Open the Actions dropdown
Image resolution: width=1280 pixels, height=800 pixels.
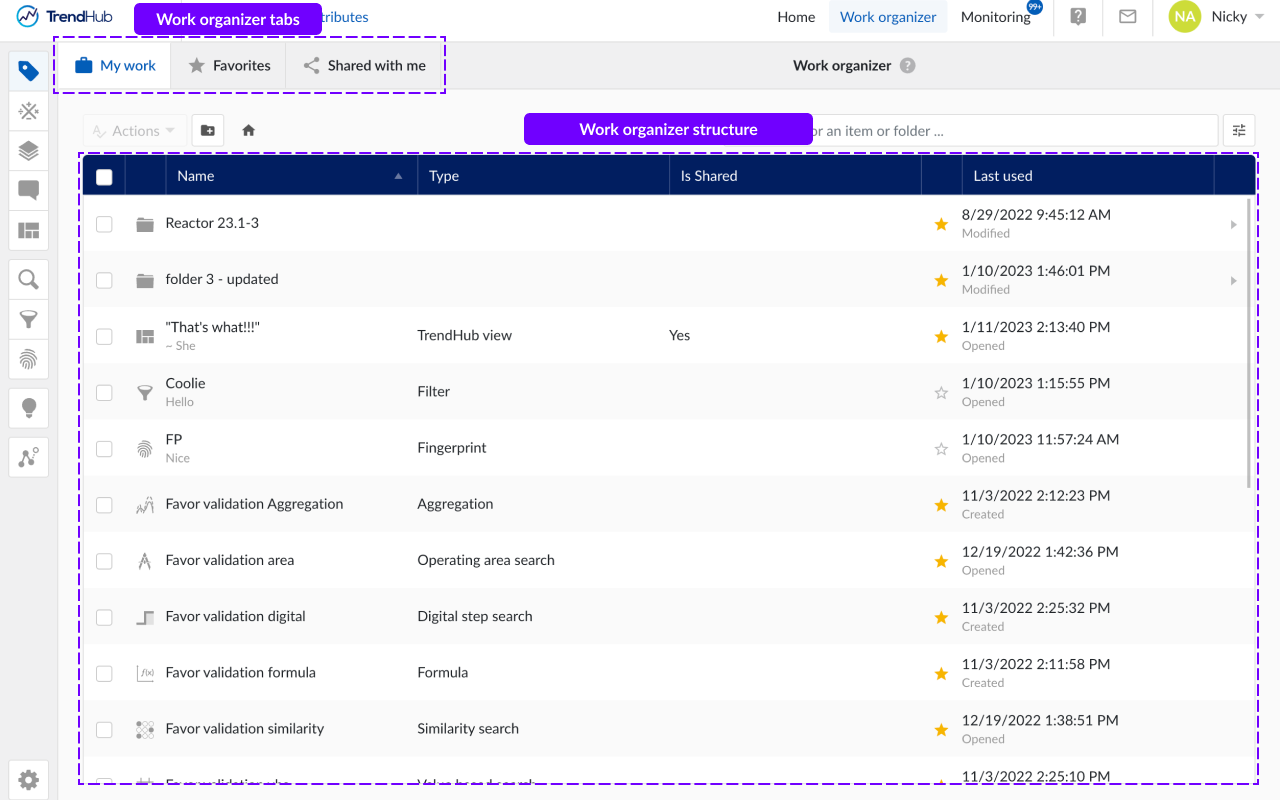(x=134, y=130)
